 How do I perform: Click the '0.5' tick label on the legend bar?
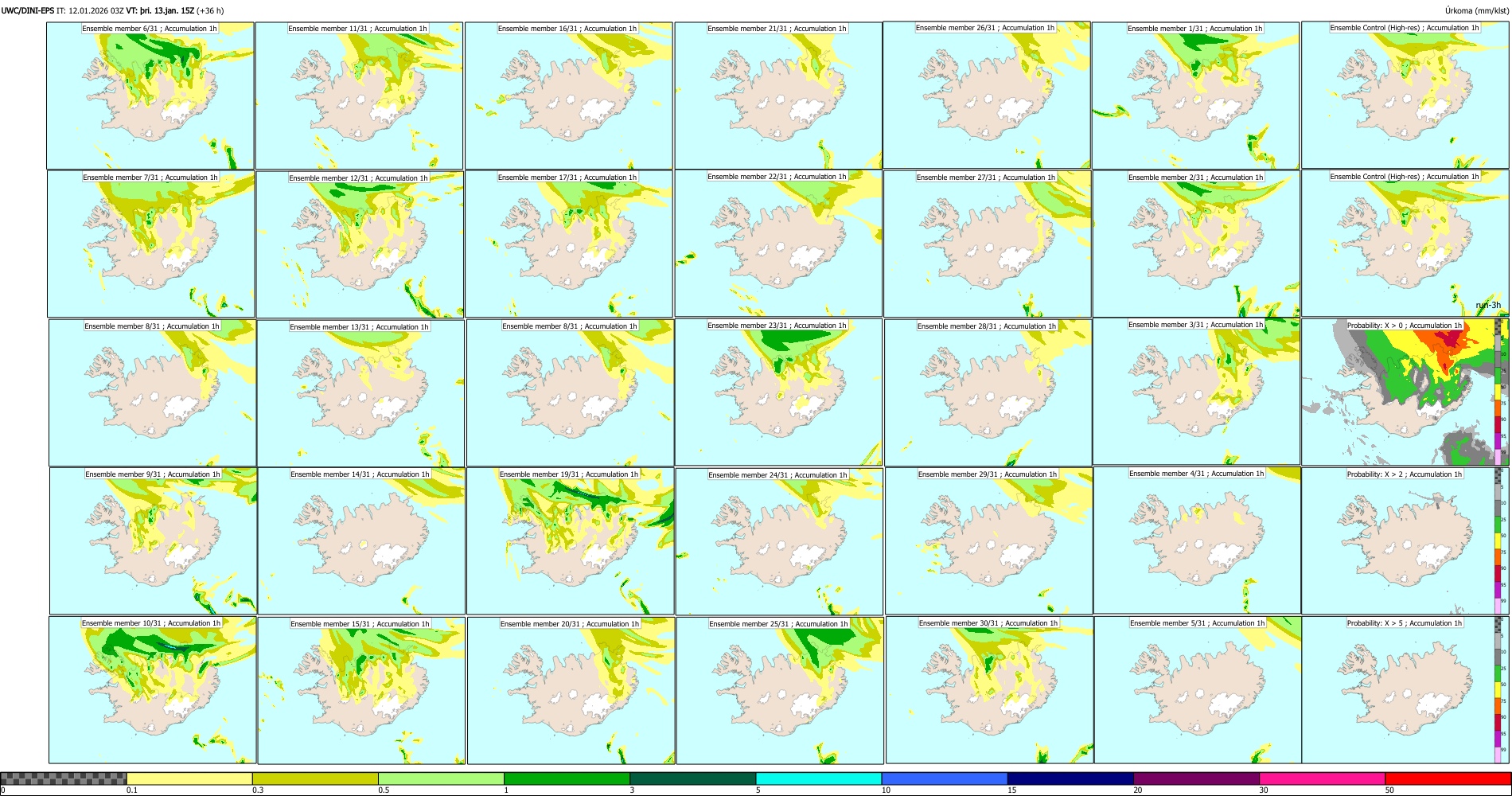click(384, 790)
